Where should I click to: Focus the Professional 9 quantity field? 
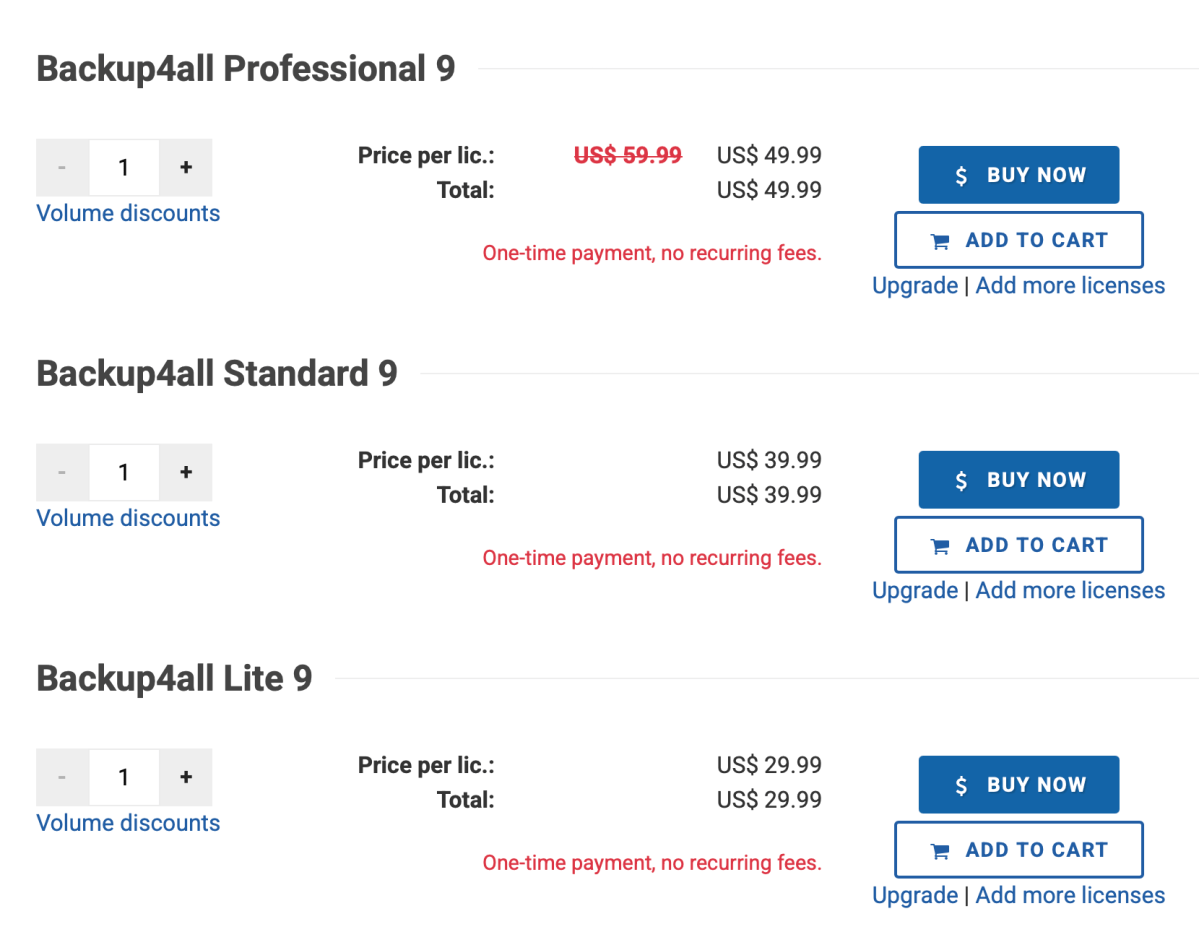[x=124, y=167]
